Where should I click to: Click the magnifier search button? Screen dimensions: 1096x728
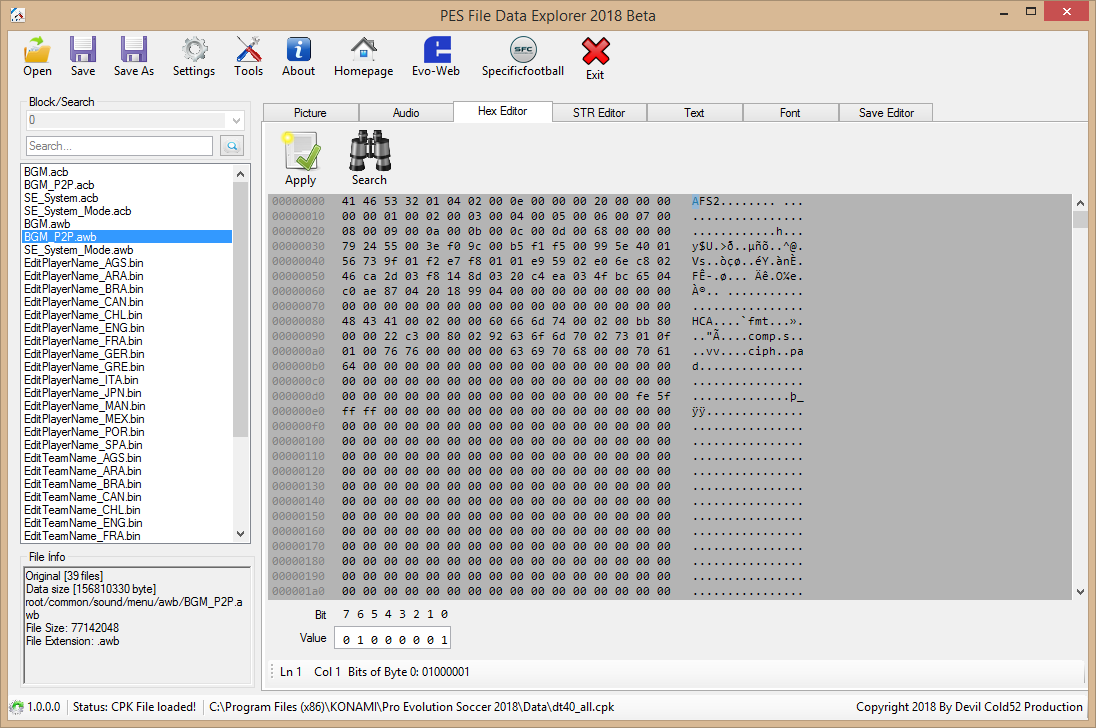[x=231, y=145]
